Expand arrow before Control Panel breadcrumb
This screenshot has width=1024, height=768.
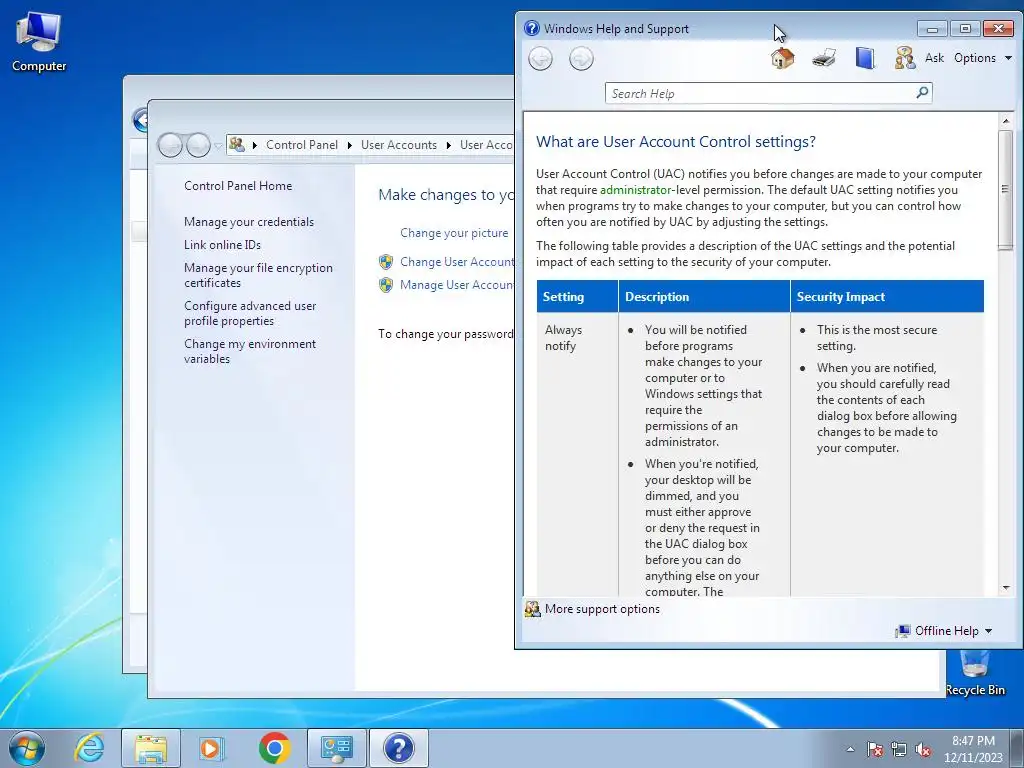click(x=255, y=145)
